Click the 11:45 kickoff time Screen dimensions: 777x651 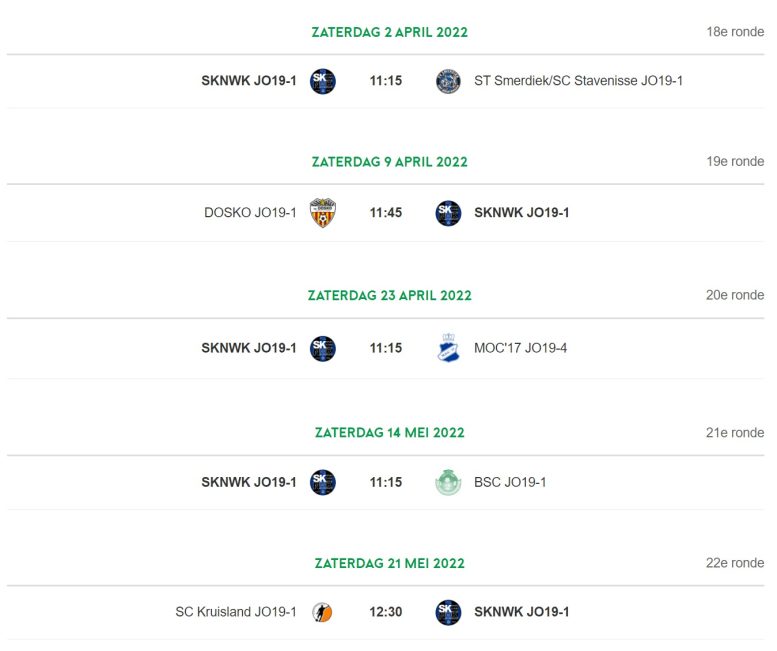pos(386,213)
